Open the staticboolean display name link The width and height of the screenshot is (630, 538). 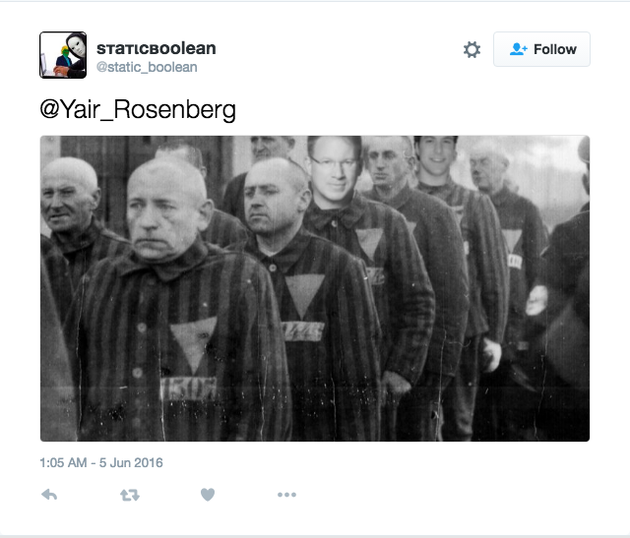(156, 48)
